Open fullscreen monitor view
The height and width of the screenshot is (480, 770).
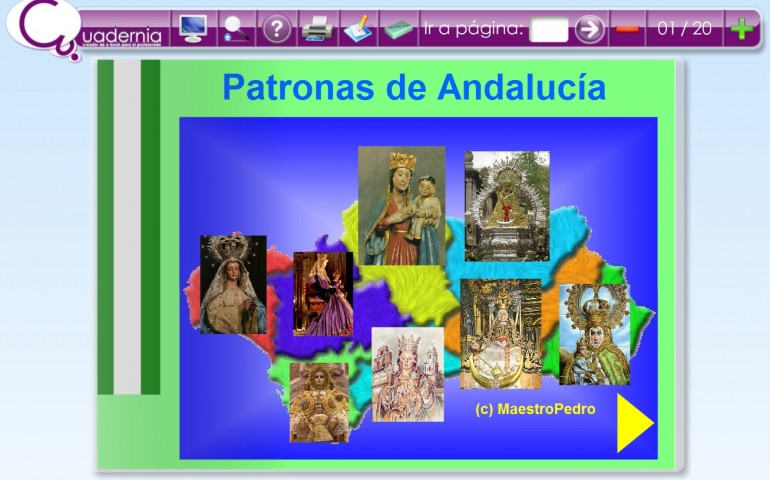tap(192, 28)
